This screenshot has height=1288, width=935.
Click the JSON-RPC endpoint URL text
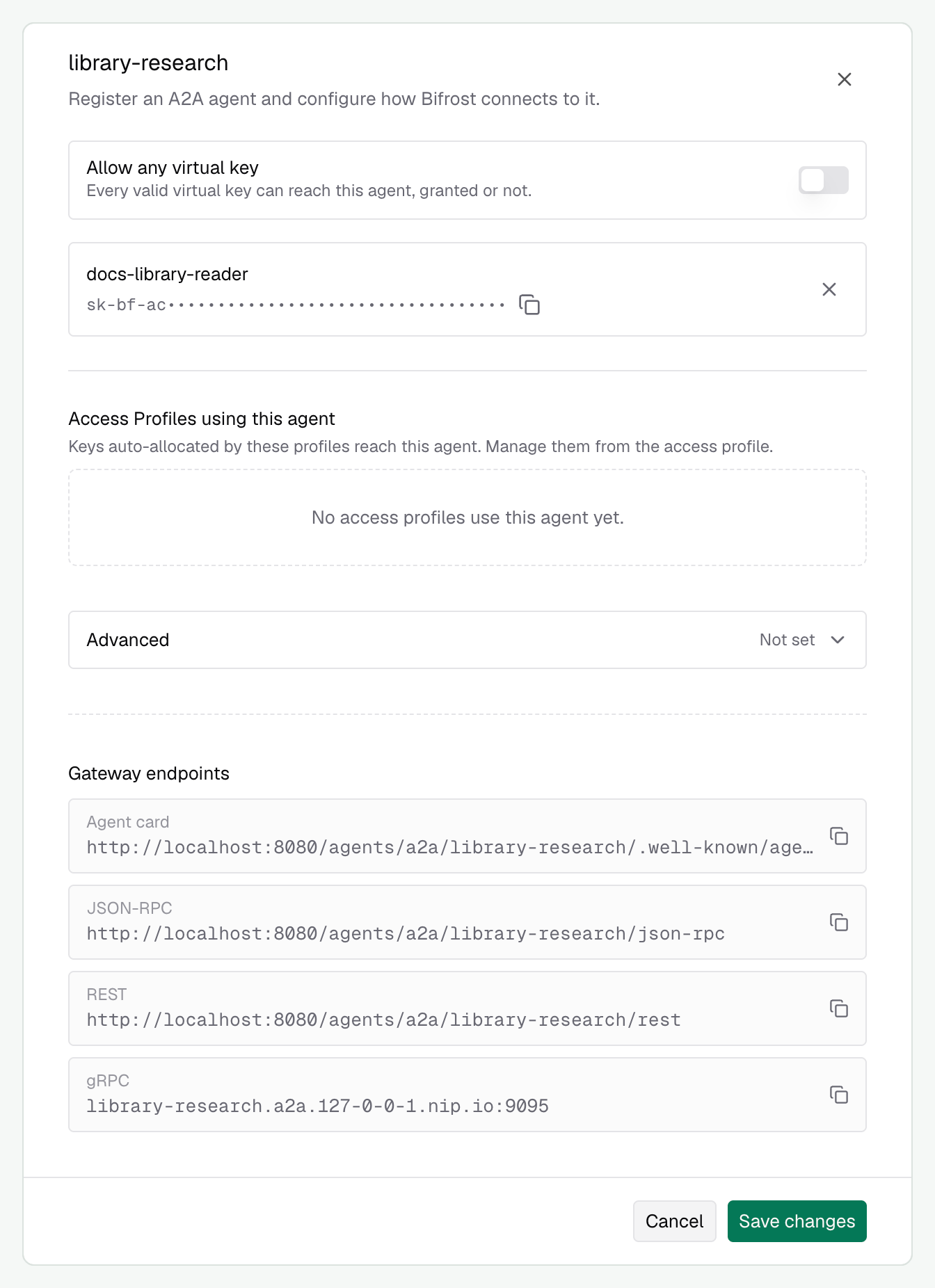(x=406, y=933)
